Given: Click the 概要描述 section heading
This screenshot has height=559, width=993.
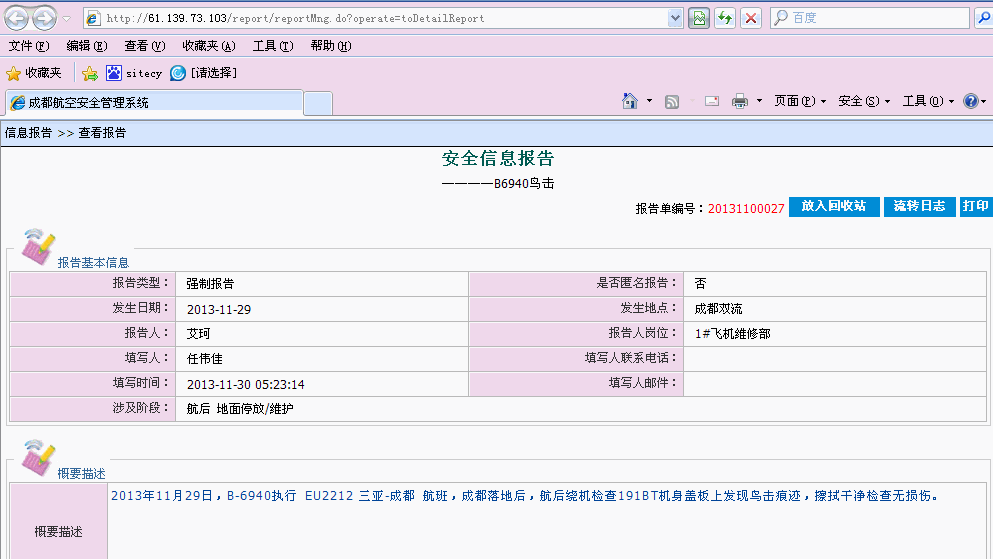Looking at the screenshot, I should pos(82,474).
